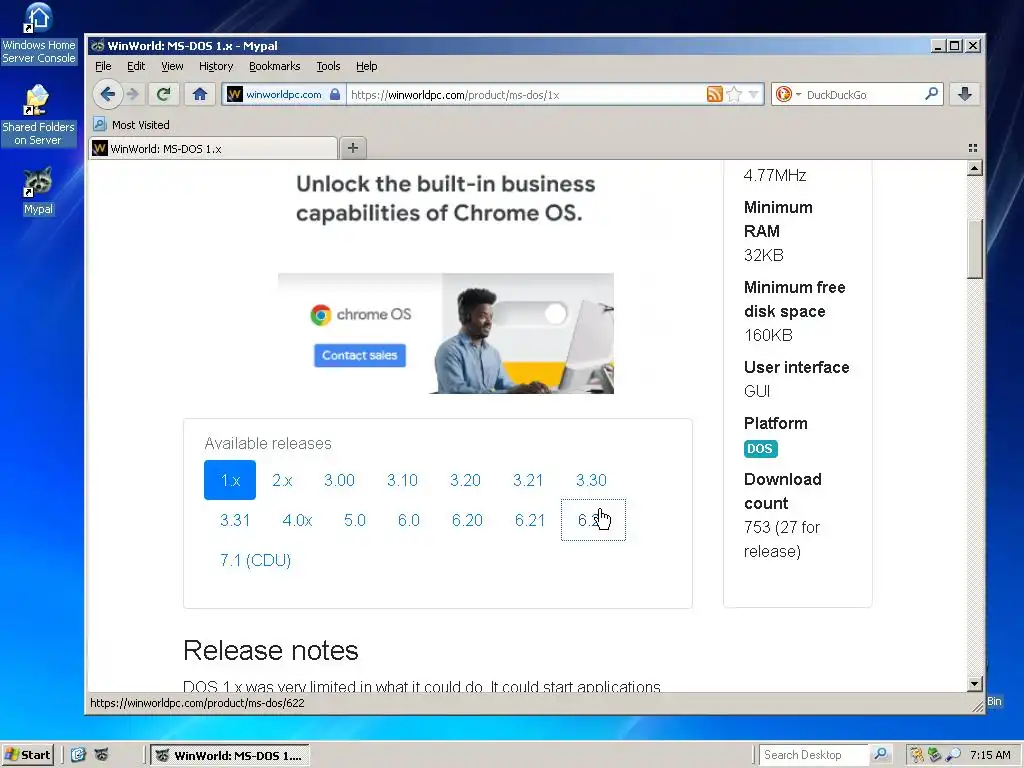
Task: Open Windows Home Server Console desktop icon
Action: pos(38,33)
